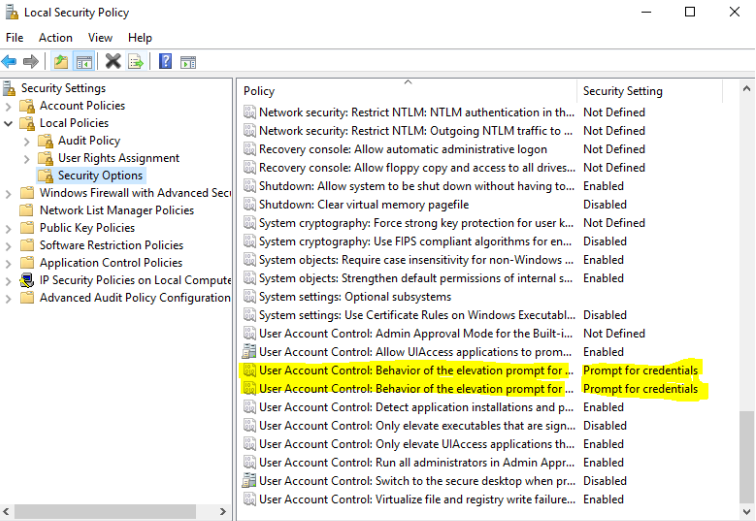Select System objects: Require case insensitivity policy
The image size is (756, 521).
coord(416,260)
